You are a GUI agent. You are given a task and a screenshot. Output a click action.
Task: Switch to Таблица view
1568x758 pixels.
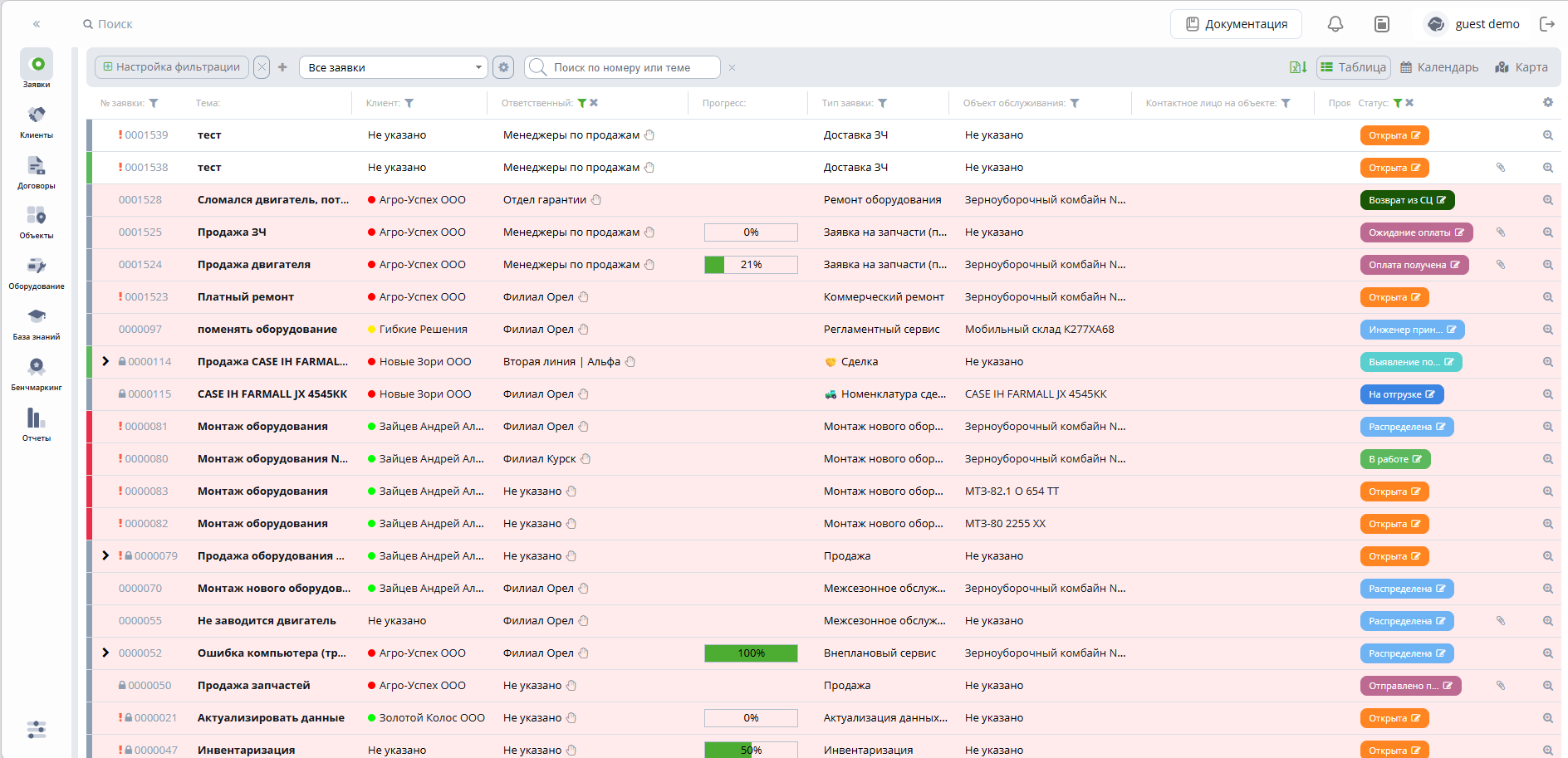1353,67
